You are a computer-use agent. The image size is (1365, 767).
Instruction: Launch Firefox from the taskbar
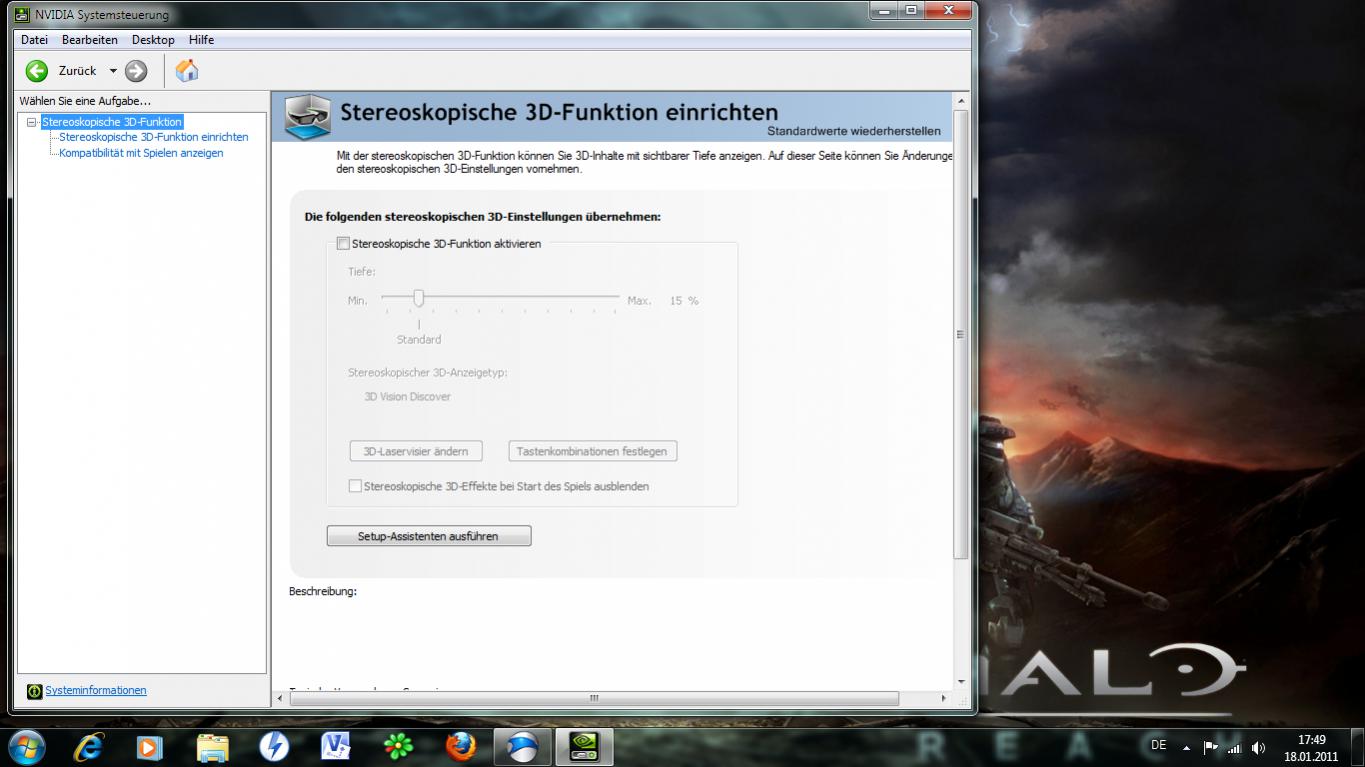point(461,747)
